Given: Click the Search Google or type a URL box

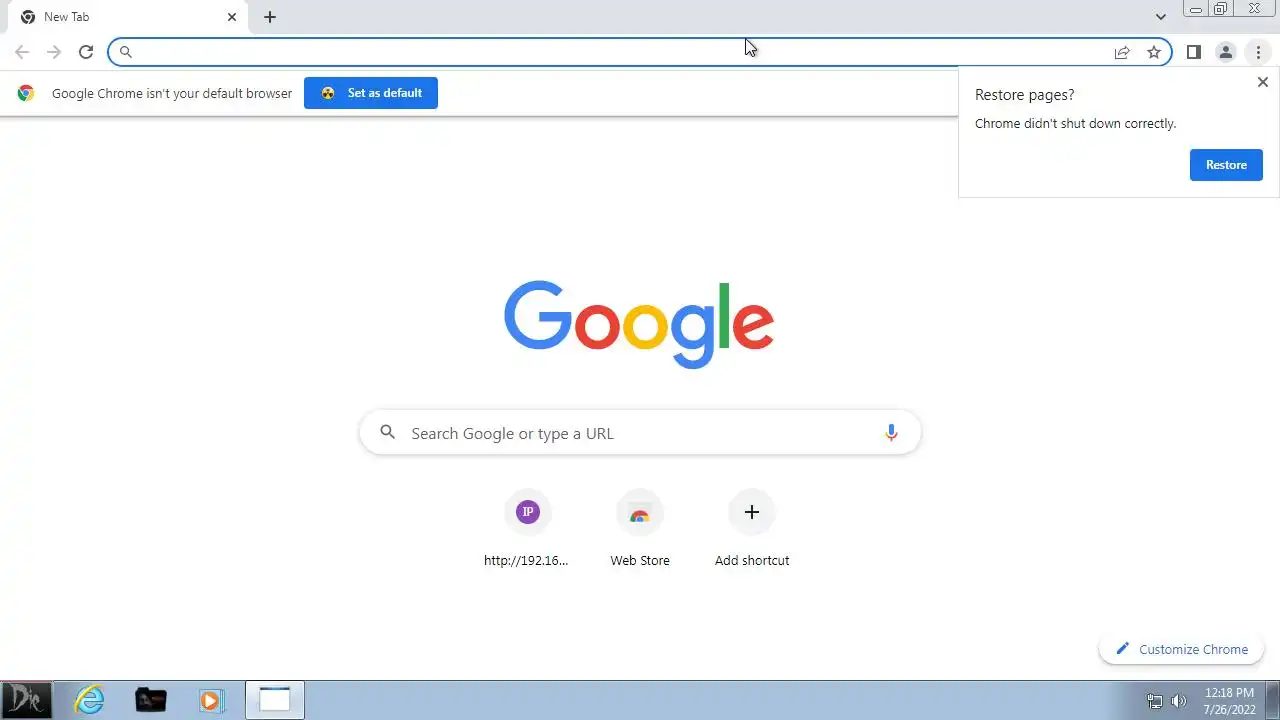Looking at the screenshot, I should [x=640, y=433].
